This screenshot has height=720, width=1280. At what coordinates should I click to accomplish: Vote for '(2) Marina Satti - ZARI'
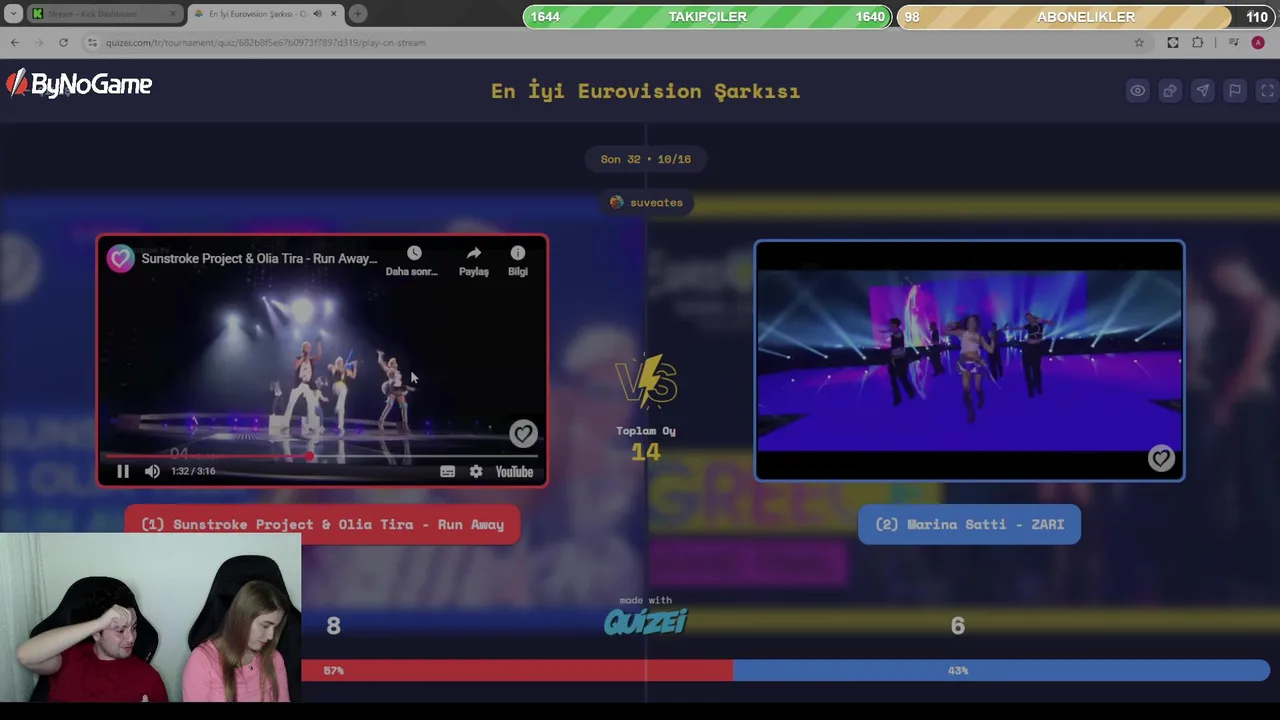point(969,524)
